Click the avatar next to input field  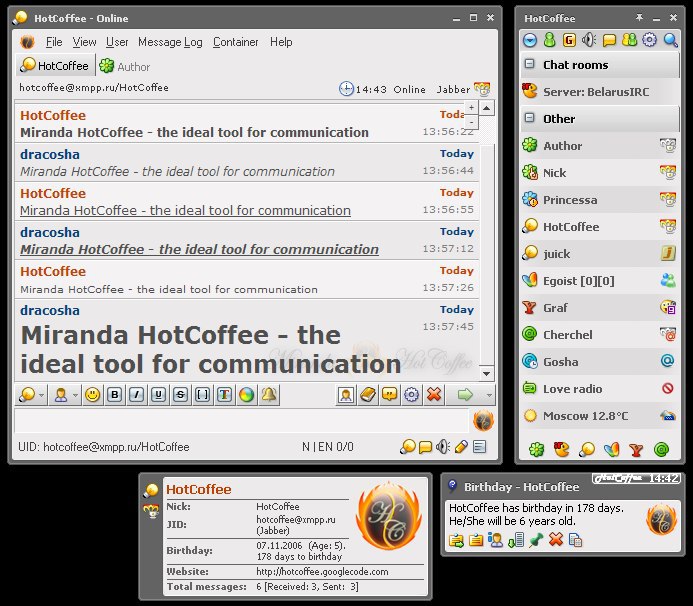click(x=483, y=420)
